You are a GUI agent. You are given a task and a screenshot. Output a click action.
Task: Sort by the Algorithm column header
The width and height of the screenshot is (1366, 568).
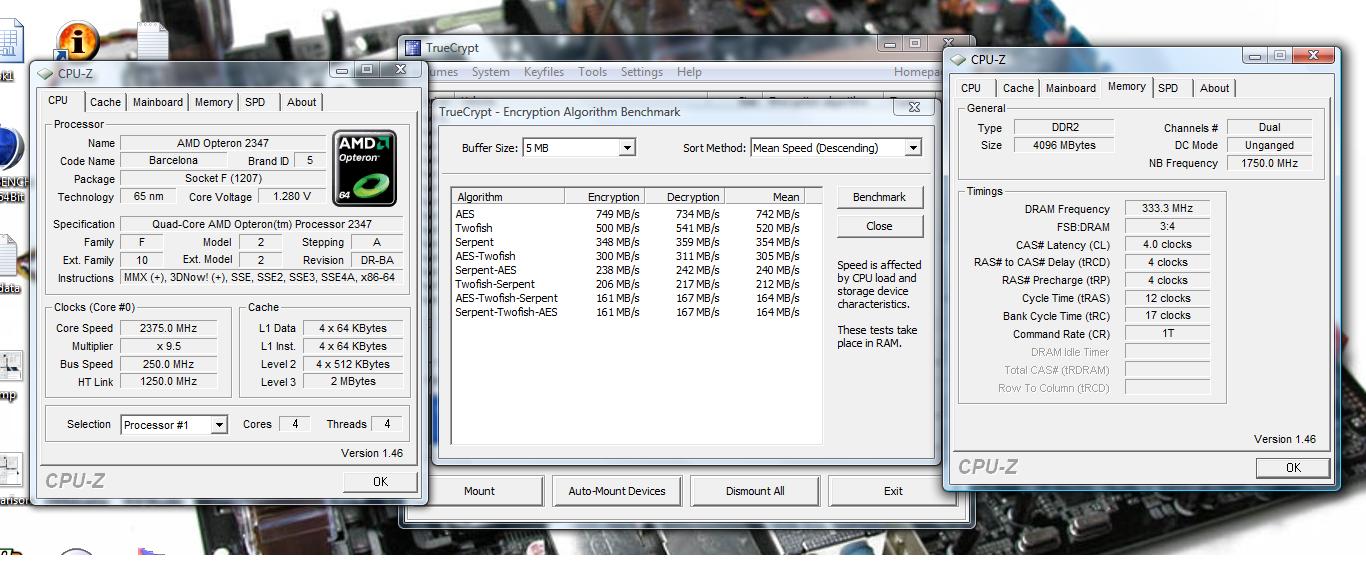pyautogui.click(x=507, y=197)
